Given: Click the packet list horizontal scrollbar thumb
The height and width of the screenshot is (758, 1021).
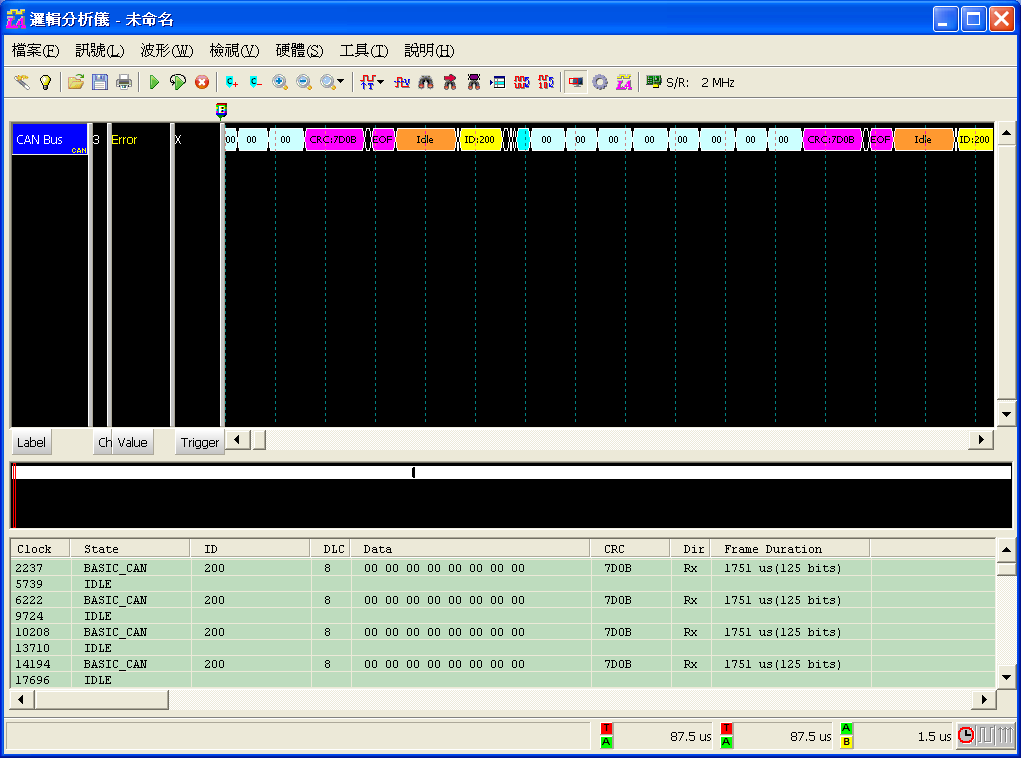Looking at the screenshot, I should [x=102, y=700].
